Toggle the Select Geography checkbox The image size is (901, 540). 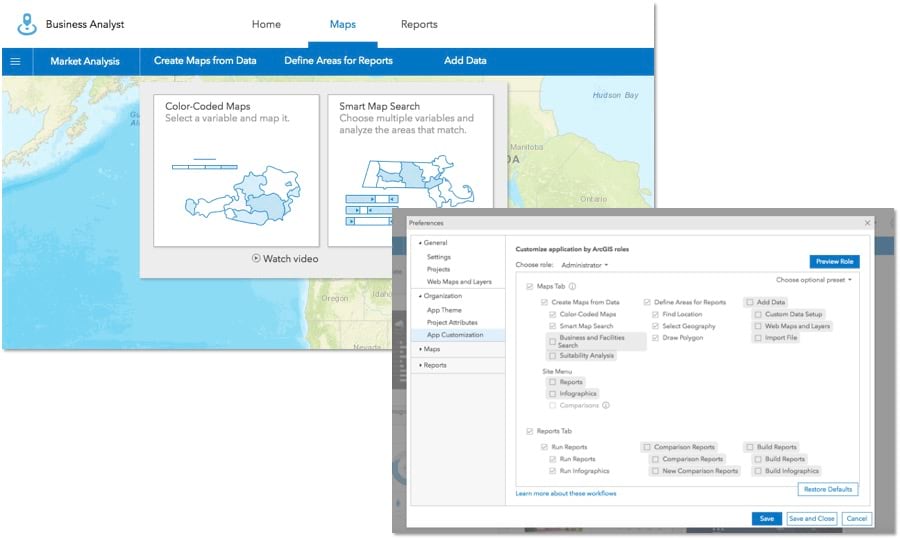(x=655, y=326)
